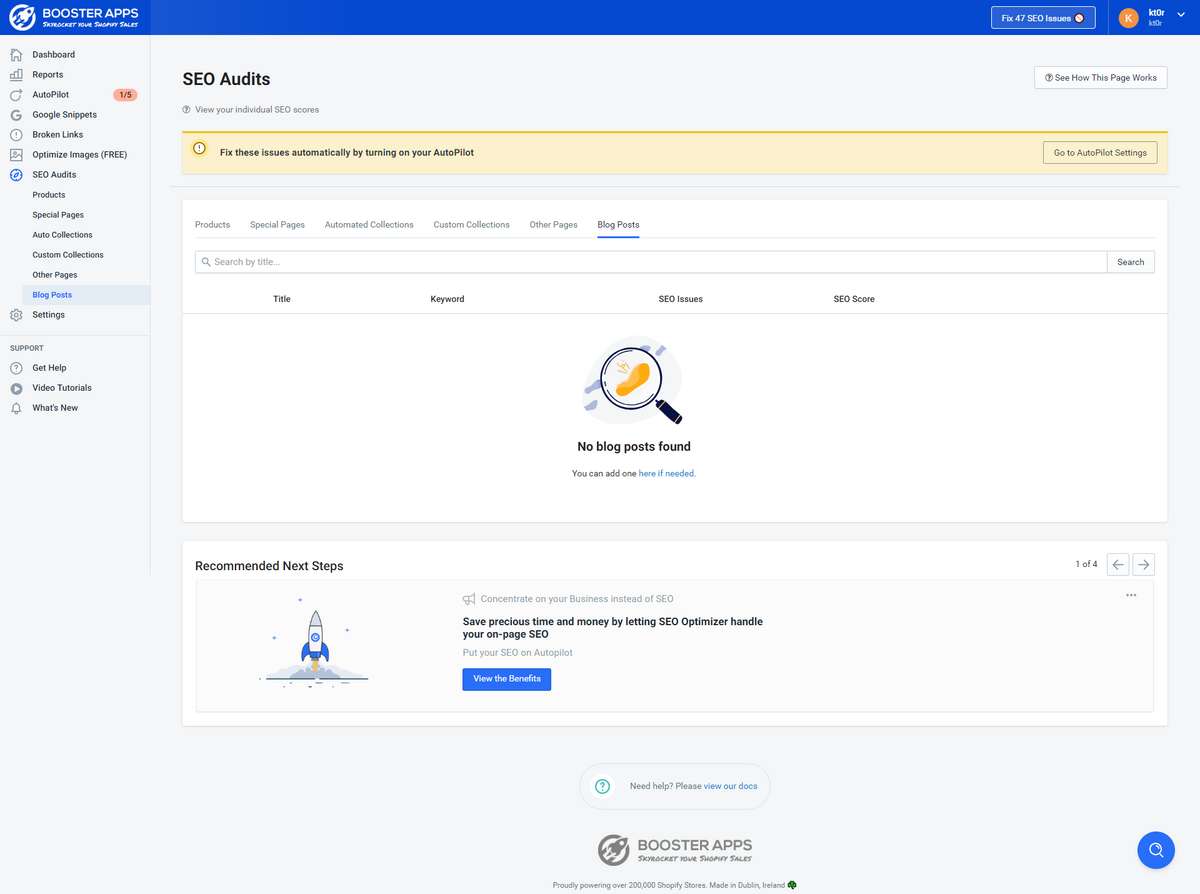This screenshot has width=1200, height=894.
Task: Click the AutoPilot sidebar icon
Action: (16, 95)
